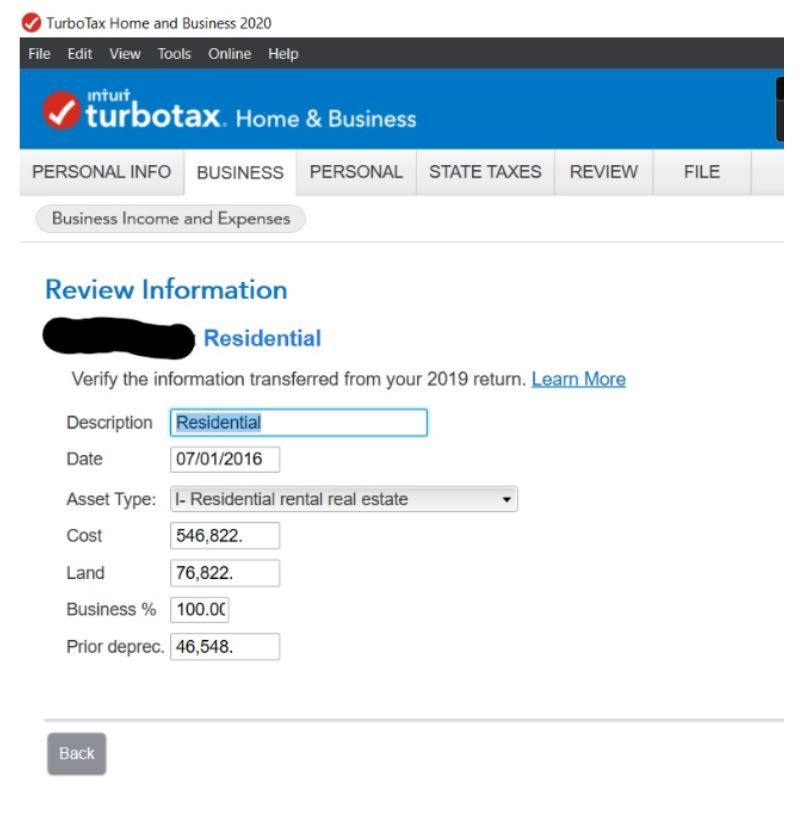This screenshot has width=803, height=817.
Task: Switch to the PERSONAL INFO tab
Action: 102,172
